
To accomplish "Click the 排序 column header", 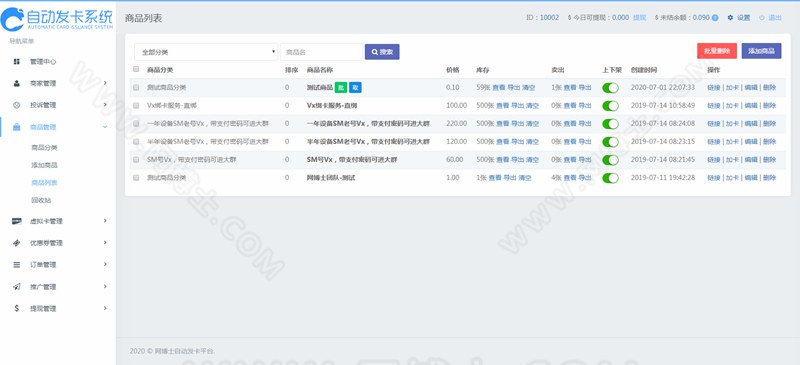I will tap(291, 69).
